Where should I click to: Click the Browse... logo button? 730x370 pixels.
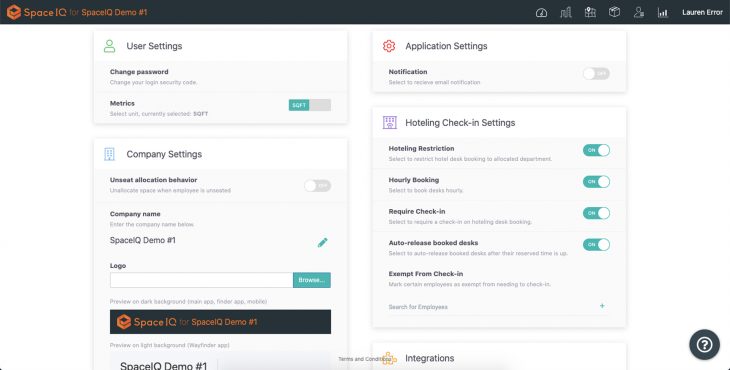tap(312, 280)
